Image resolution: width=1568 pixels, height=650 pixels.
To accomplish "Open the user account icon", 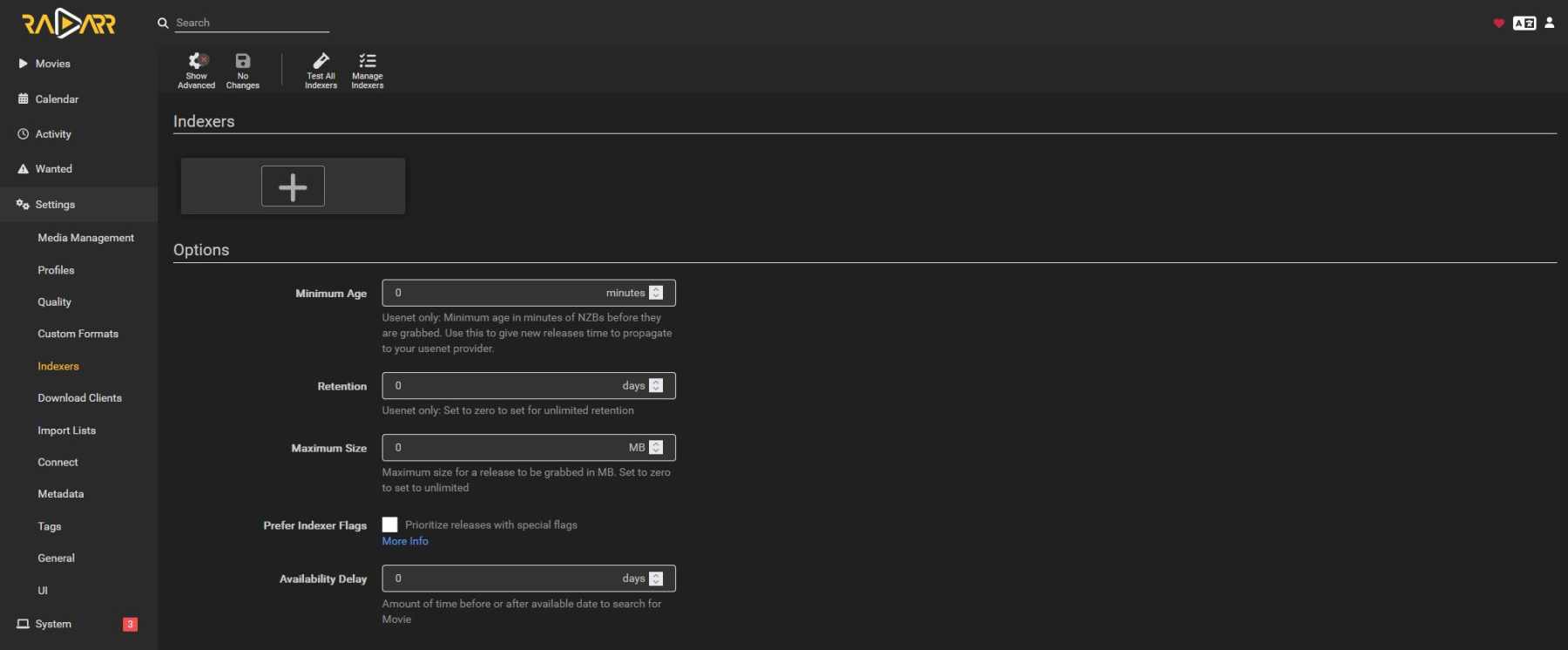I will 1549,24.
